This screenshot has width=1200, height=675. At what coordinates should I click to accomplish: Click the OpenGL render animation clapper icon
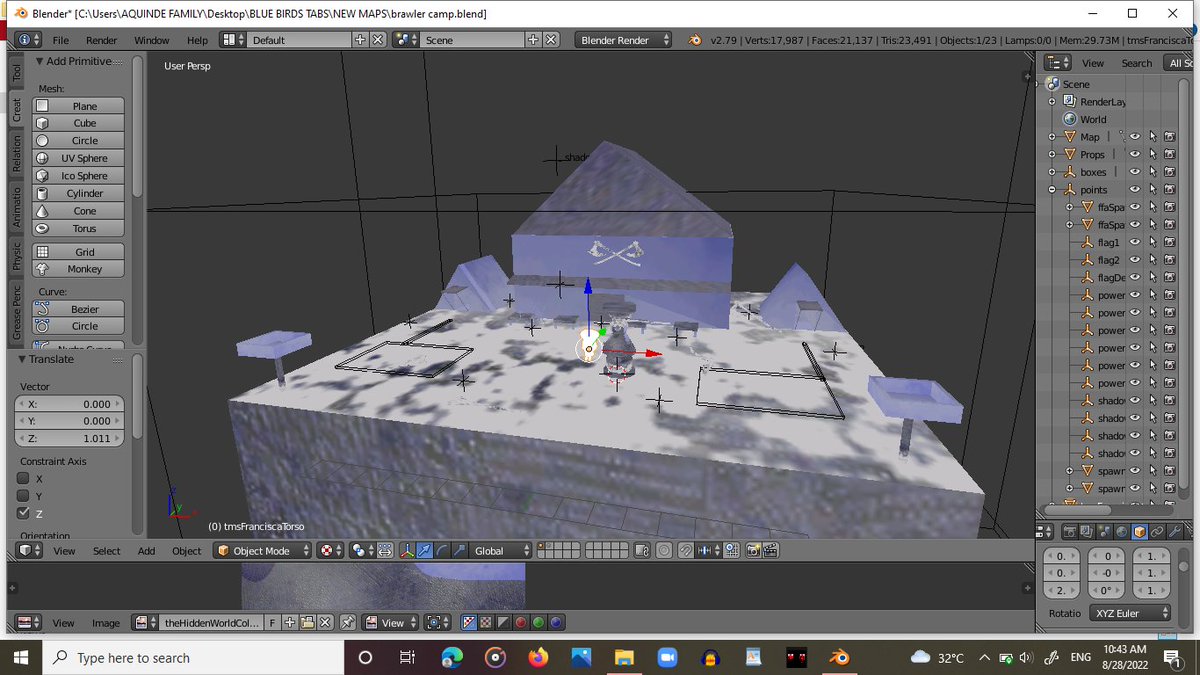[x=770, y=551]
